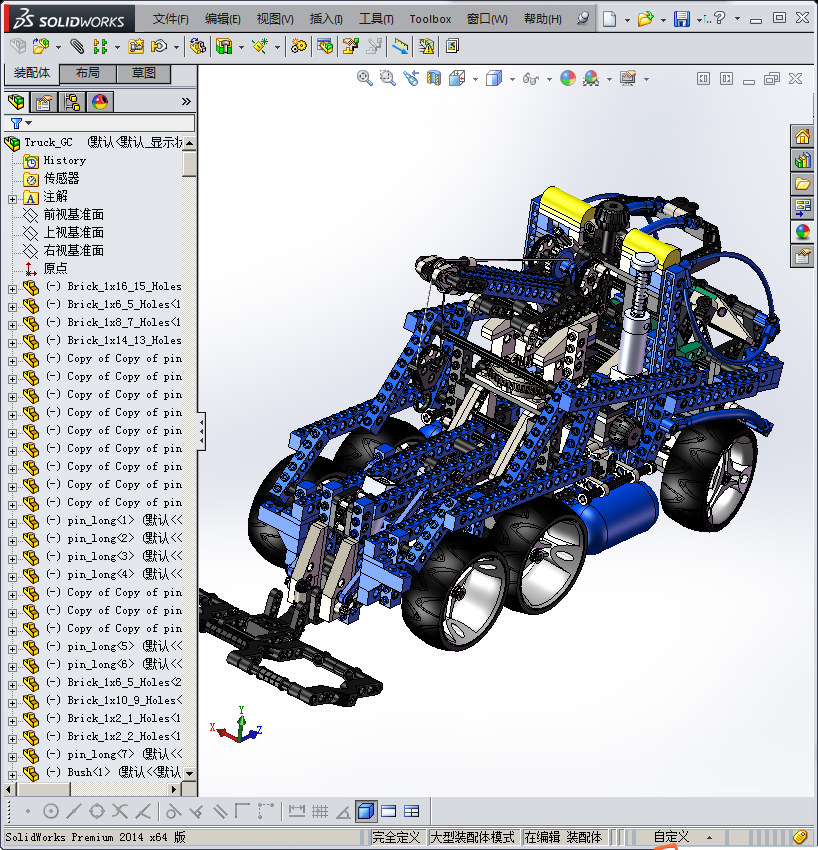
Task: Expand the 注解 tree node
Action: pyautogui.click(x=12, y=199)
